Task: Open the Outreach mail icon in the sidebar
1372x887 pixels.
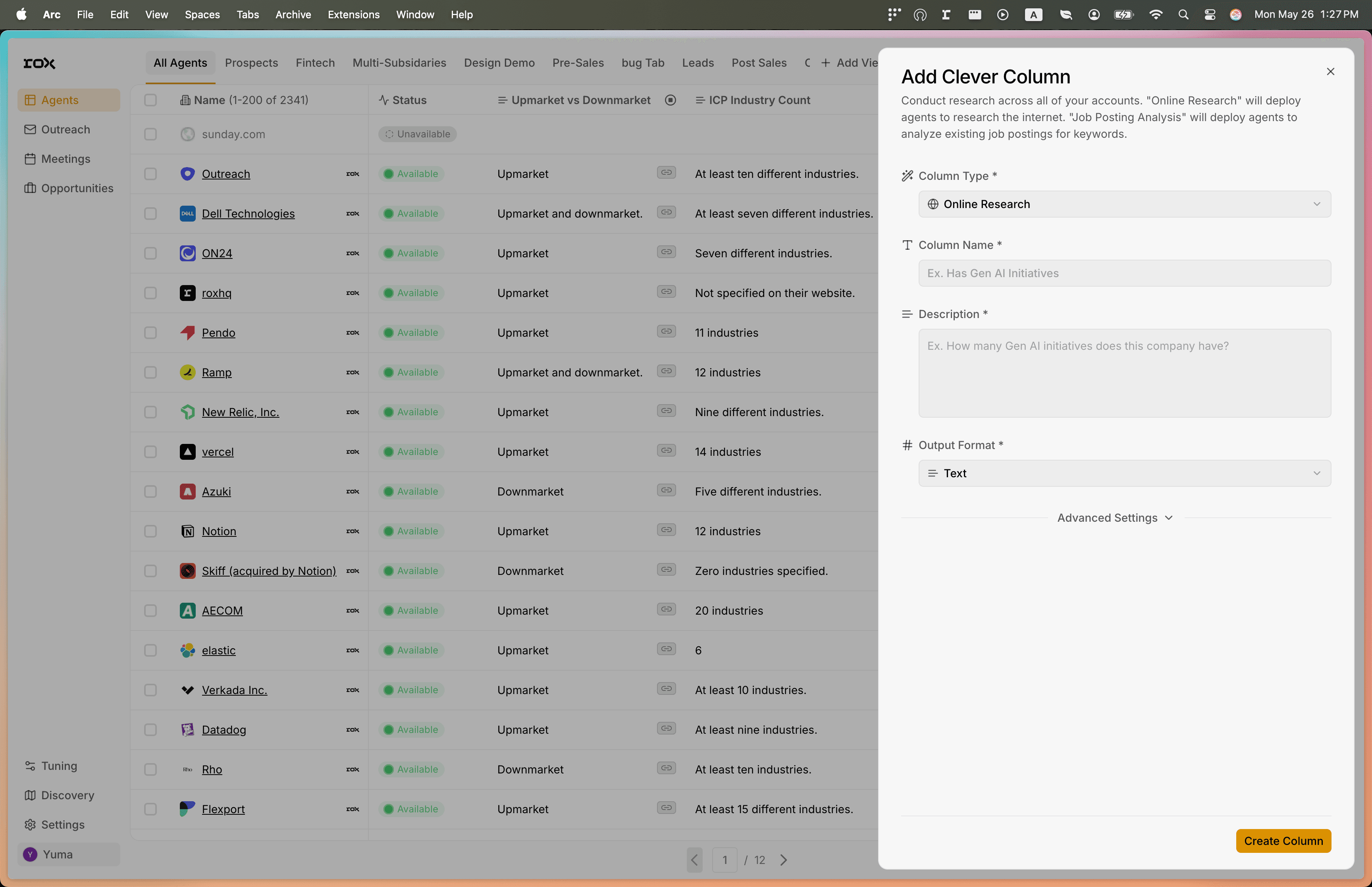Action: 30,129
